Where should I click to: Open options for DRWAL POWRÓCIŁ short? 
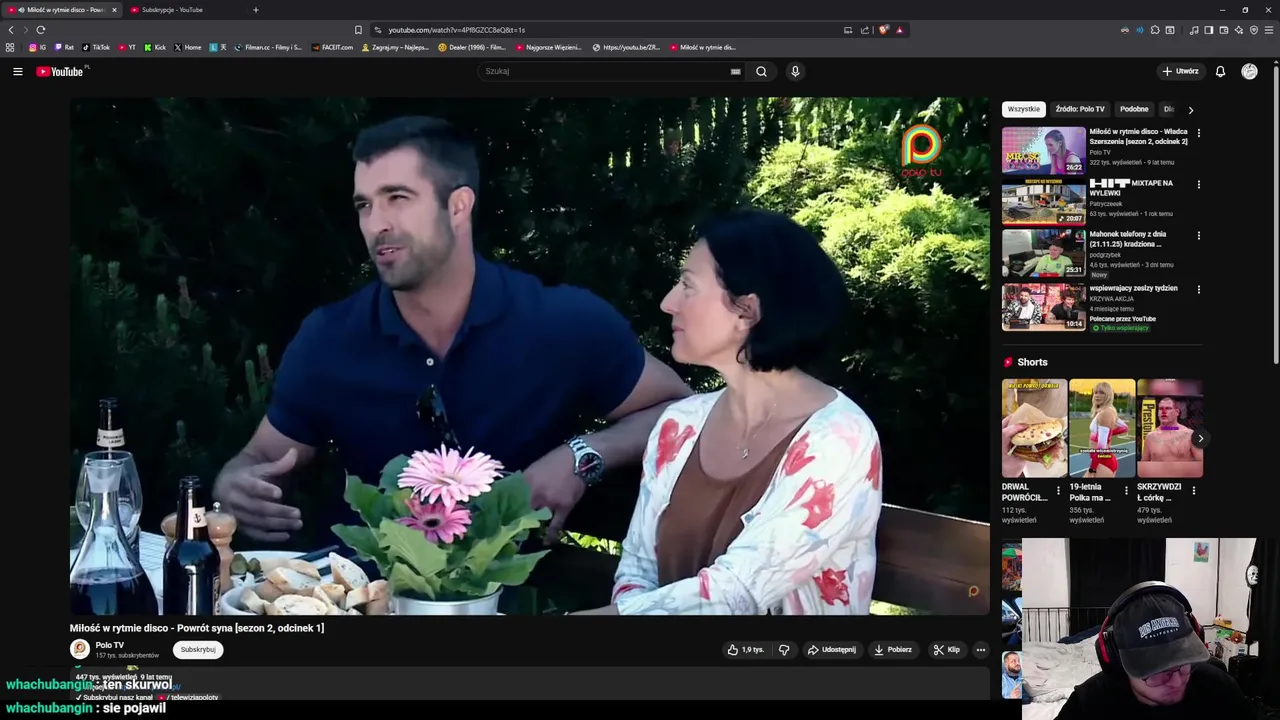coord(1058,490)
